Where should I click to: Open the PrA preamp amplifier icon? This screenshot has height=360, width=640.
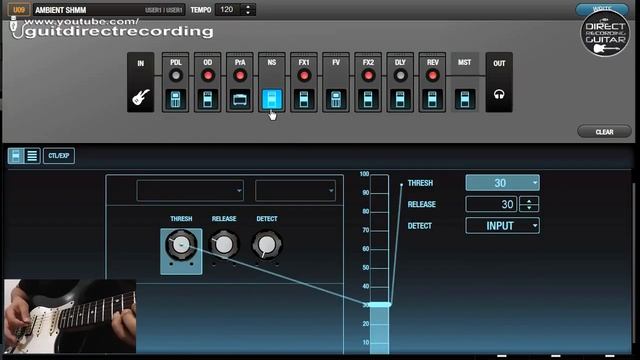[x=240, y=99]
